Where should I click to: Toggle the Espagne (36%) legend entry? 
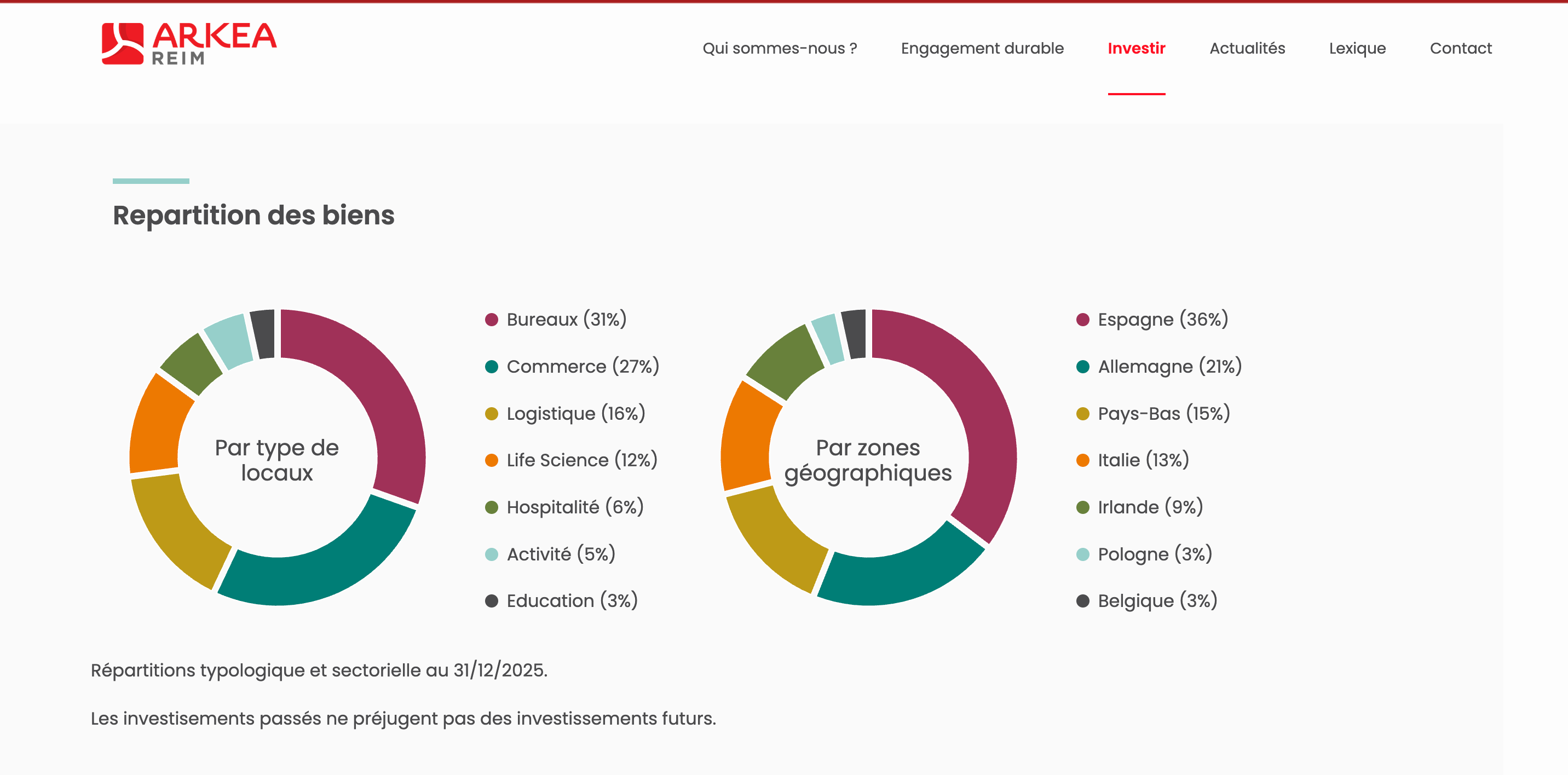pyautogui.click(x=1162, y=320)
